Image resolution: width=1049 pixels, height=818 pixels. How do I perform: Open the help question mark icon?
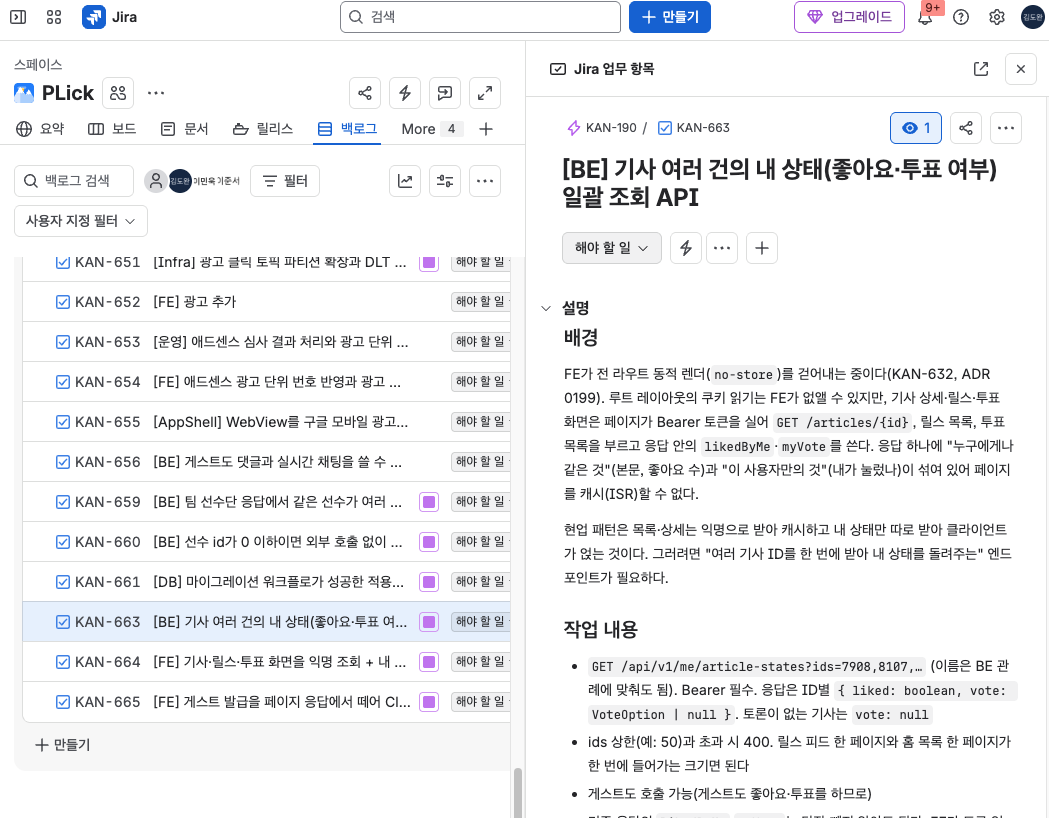coord(961,17)
